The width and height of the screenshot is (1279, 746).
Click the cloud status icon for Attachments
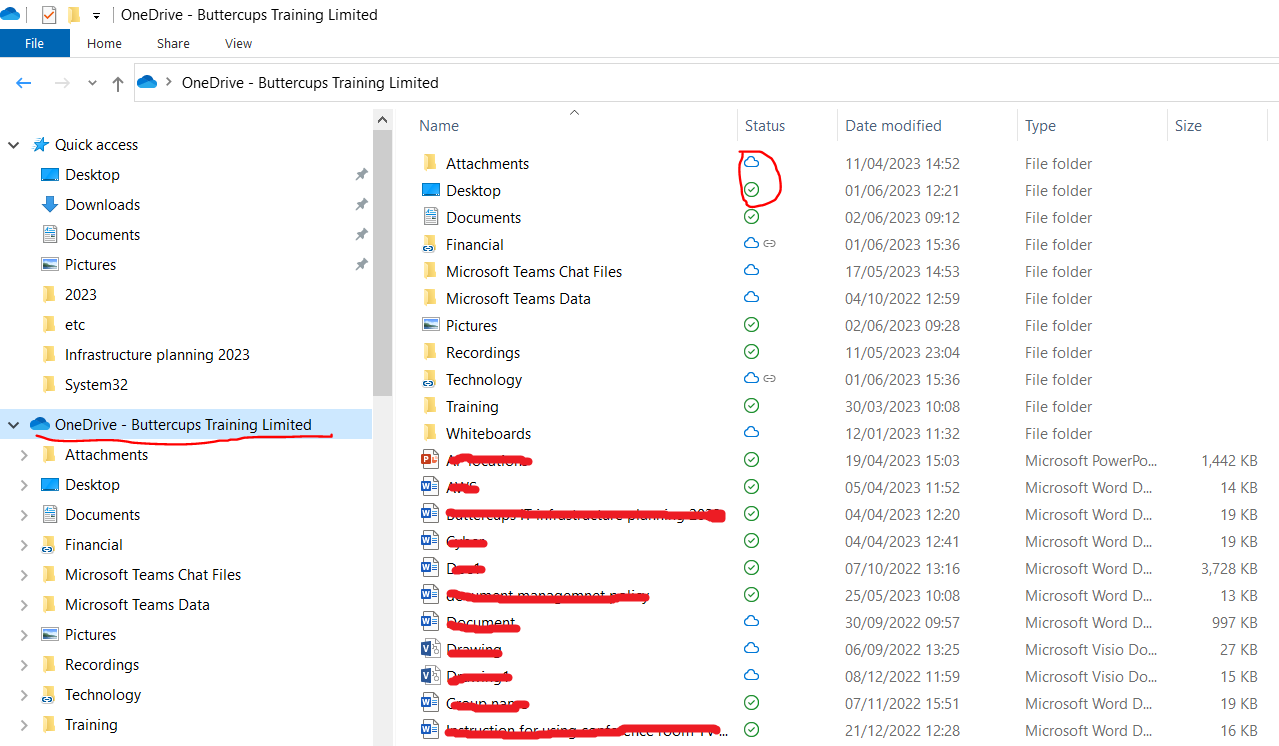[751, 162]
